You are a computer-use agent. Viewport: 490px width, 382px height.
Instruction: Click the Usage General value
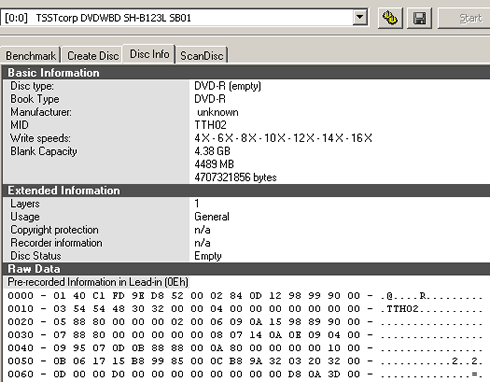212,217
